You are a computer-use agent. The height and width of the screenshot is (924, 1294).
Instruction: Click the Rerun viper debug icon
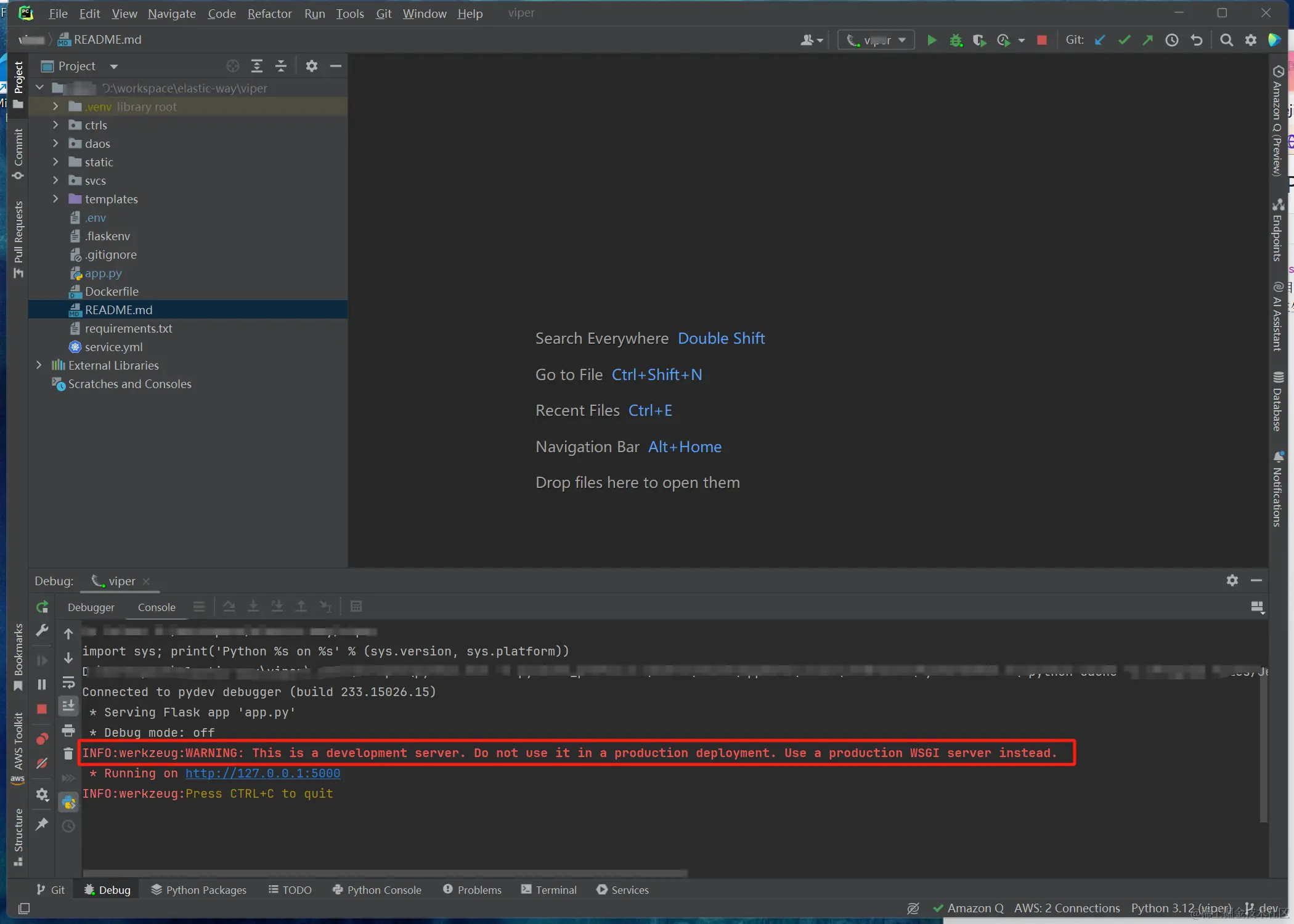tap(42, 607)
